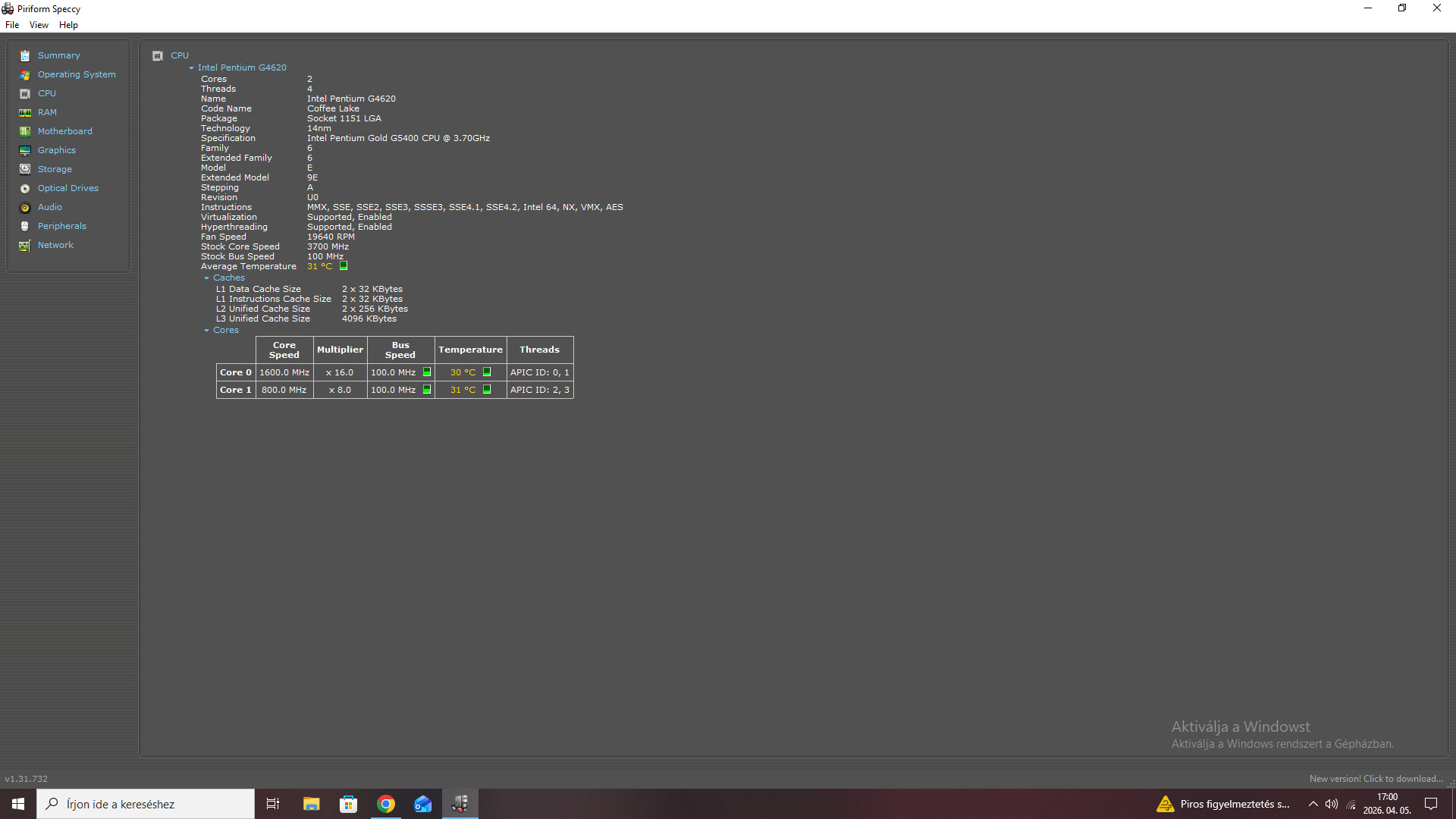
Task: Open the Optical Drives disc icon
Action: click(x=25, y=188)
